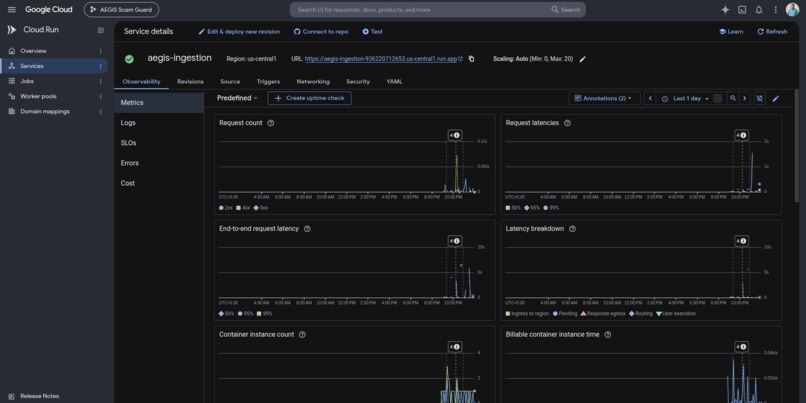Show help for End-to-end request latency
The image size is (806, 403).
coord(307,229)
